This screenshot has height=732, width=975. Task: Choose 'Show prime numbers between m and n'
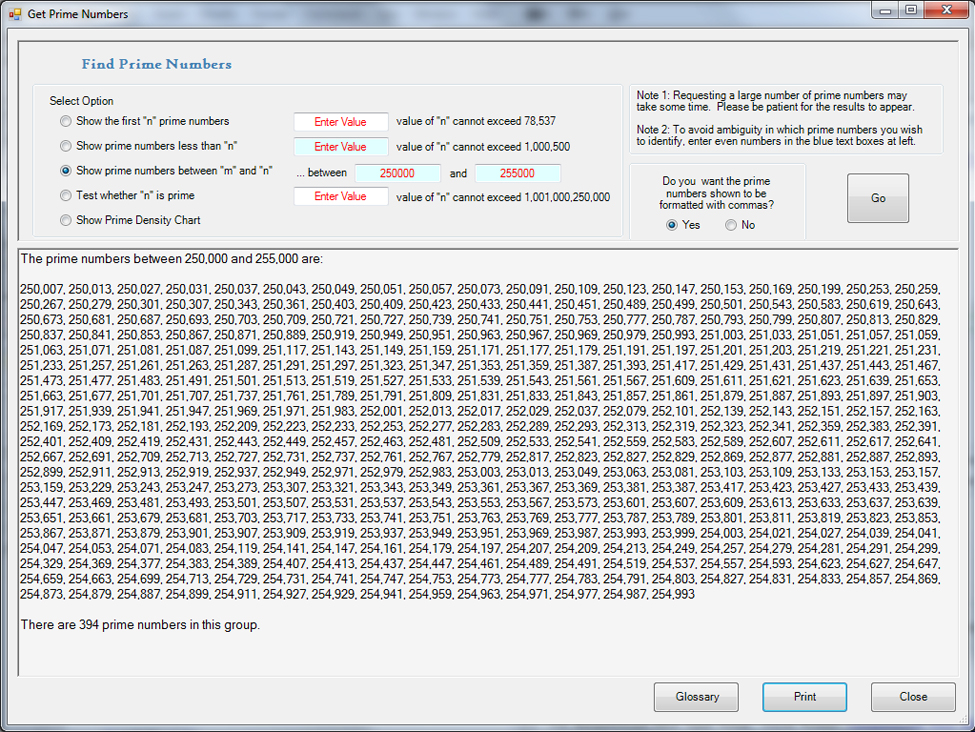click(x=66, y=171)
